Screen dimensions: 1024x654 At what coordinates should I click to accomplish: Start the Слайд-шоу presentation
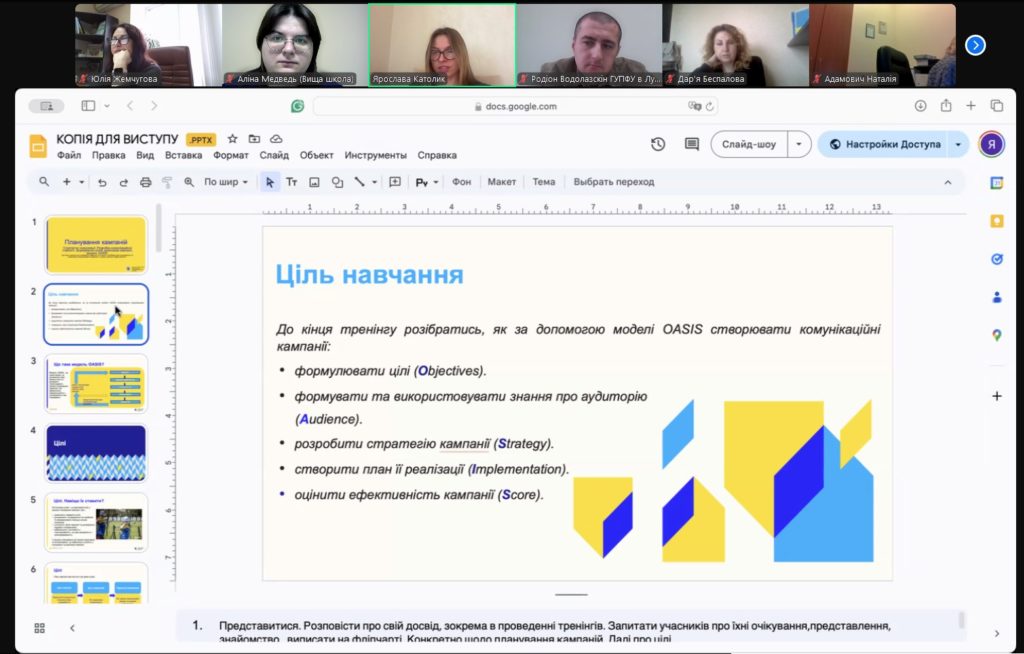(749, 144)
